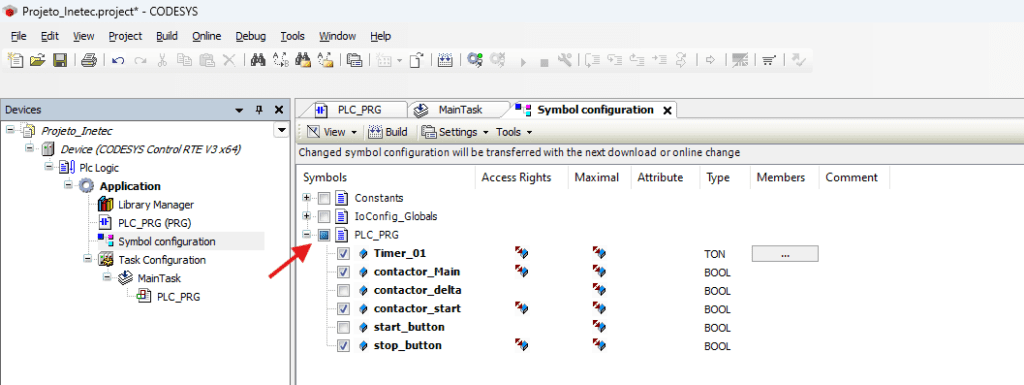Open Find with the binoculars icon
Viewport: 1024px width, 385px height.
[258, 60]
